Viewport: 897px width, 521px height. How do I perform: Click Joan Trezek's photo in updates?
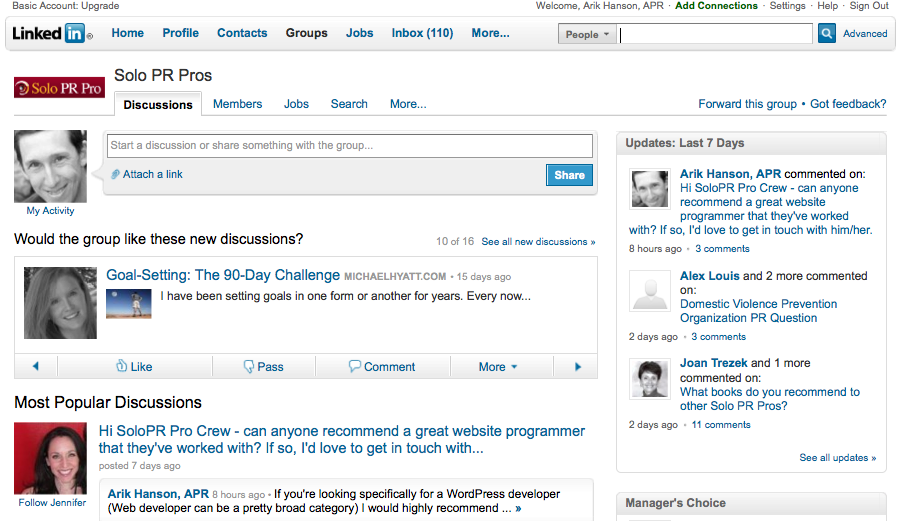point(649,379)
